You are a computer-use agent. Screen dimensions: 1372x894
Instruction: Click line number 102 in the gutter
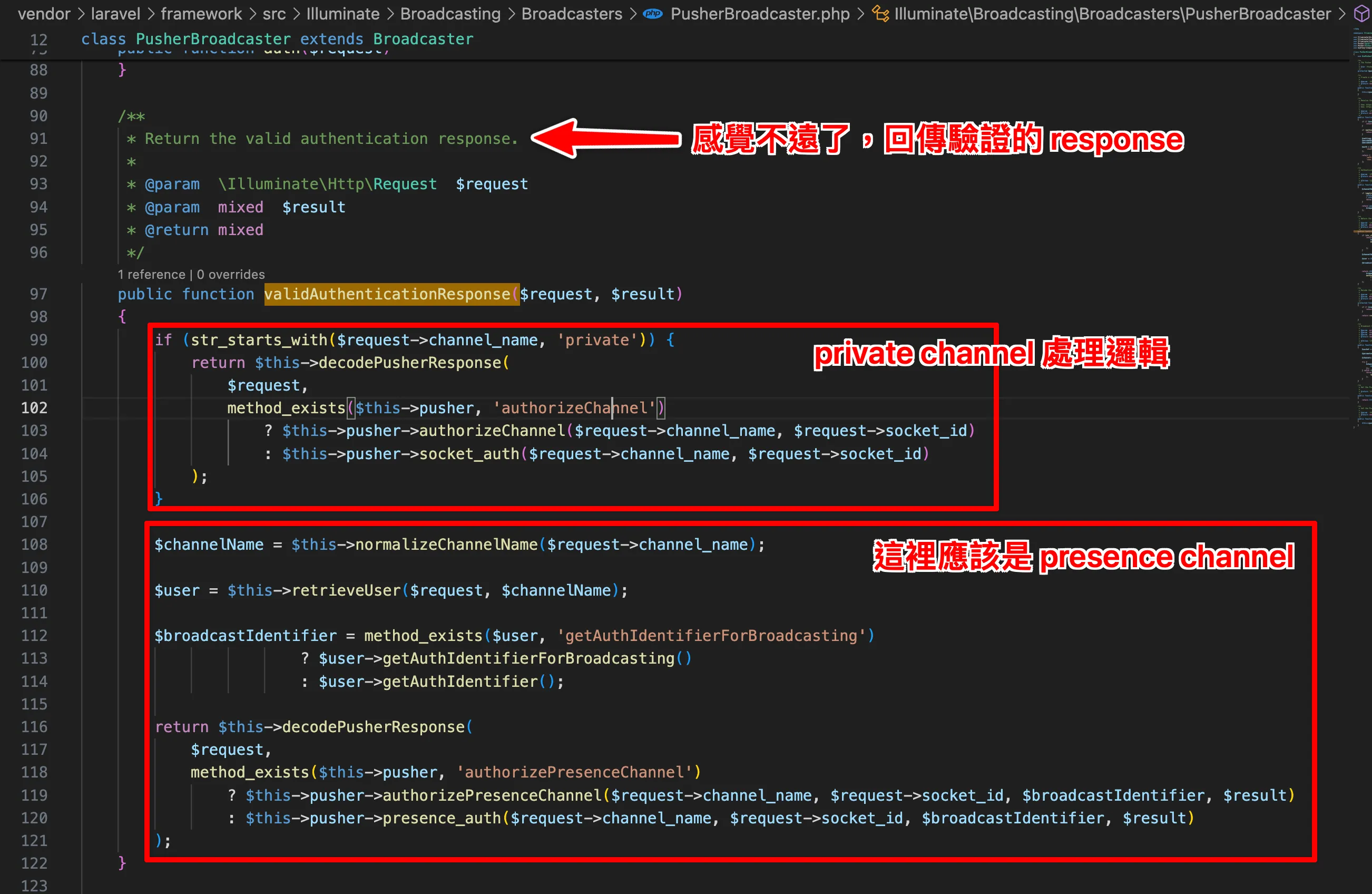(x=35, y=408)
